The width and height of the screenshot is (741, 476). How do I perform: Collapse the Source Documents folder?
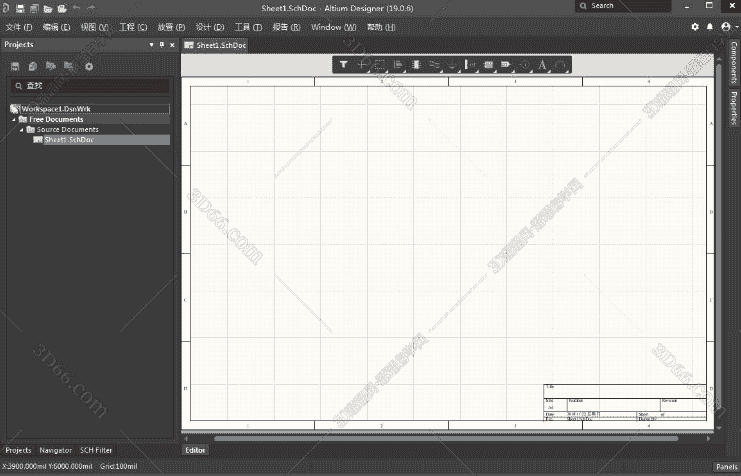(22, 129)
